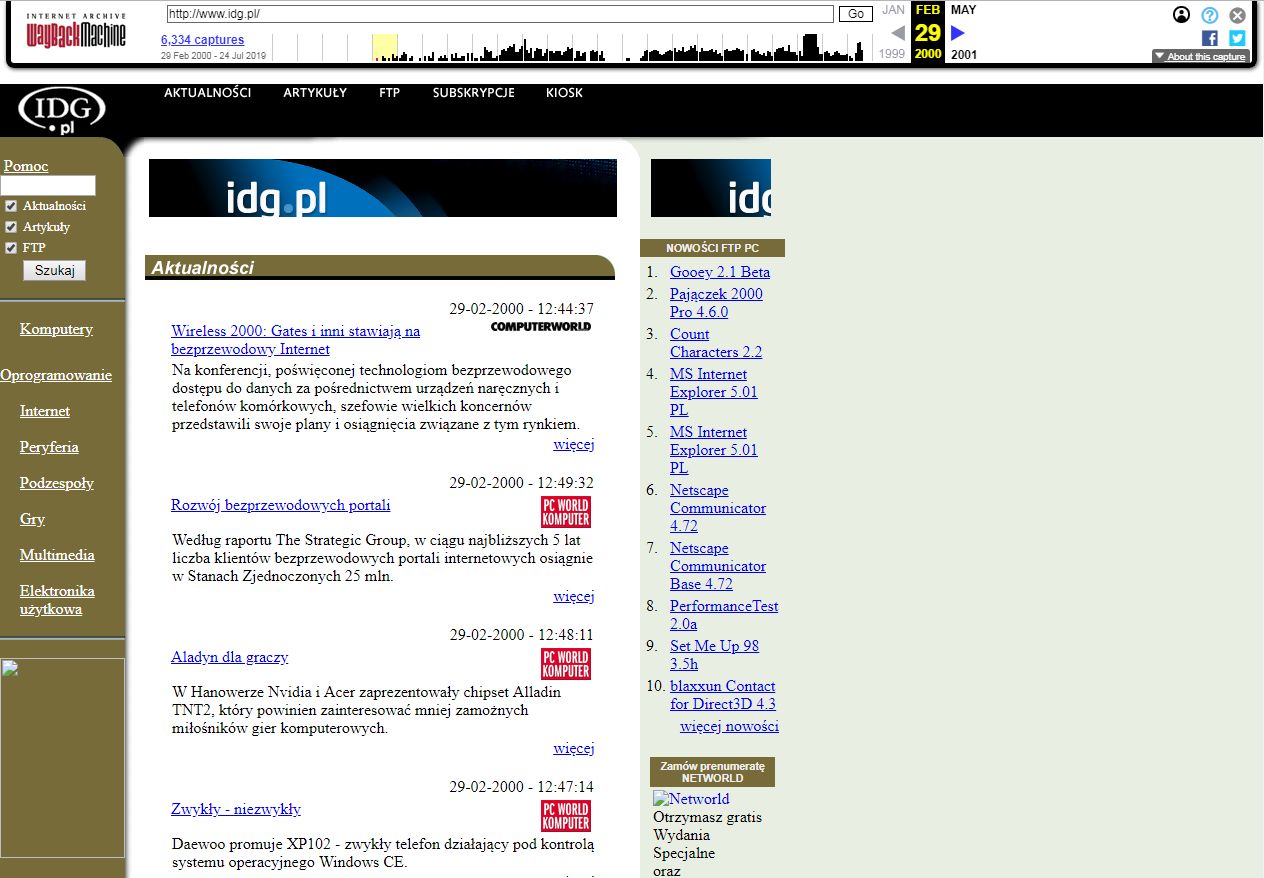Select MAY month in Wayback toolbar

pyautogui.click(x=964, y=10)
